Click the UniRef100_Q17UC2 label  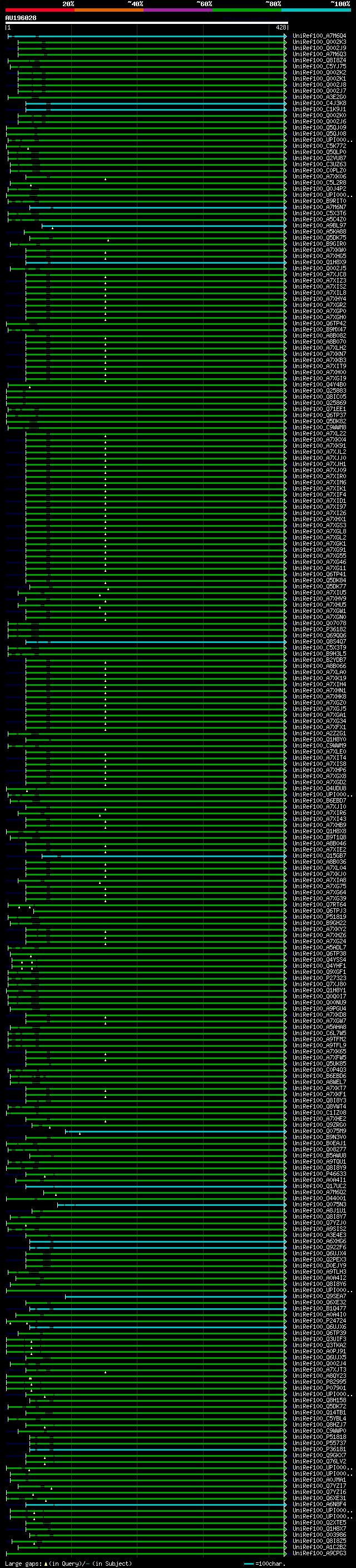pyautogui.click(x=319, y=1186)
